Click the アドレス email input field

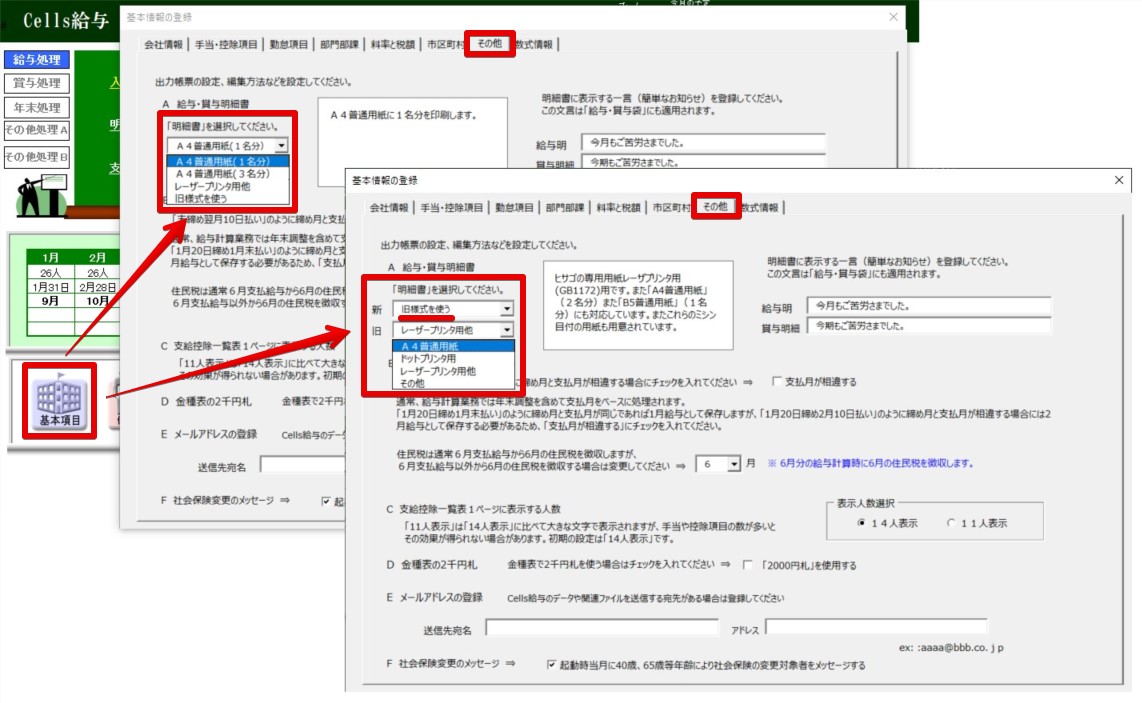876,627
